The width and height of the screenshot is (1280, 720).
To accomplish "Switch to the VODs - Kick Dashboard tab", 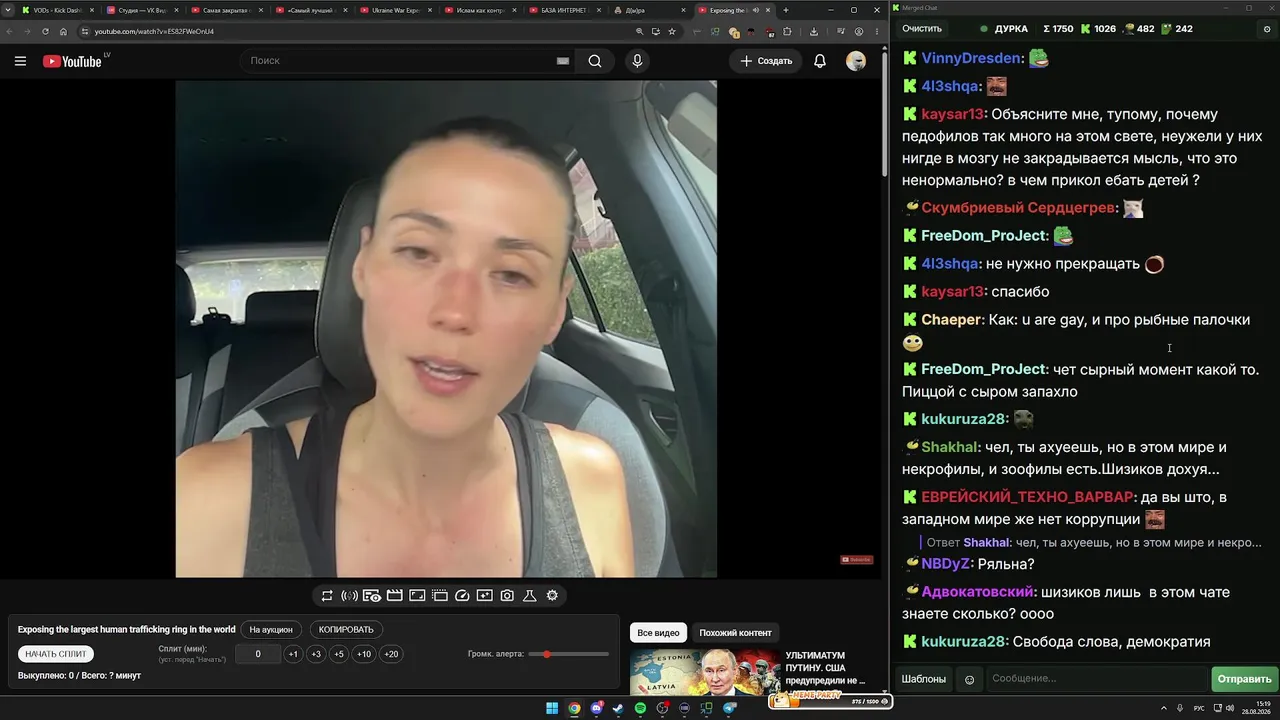I will coord(58,10).
